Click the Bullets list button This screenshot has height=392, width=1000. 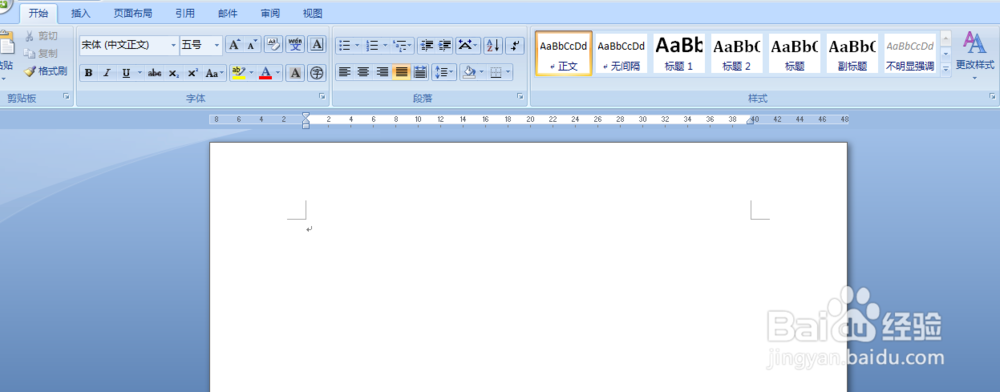[x=345, y=45]
